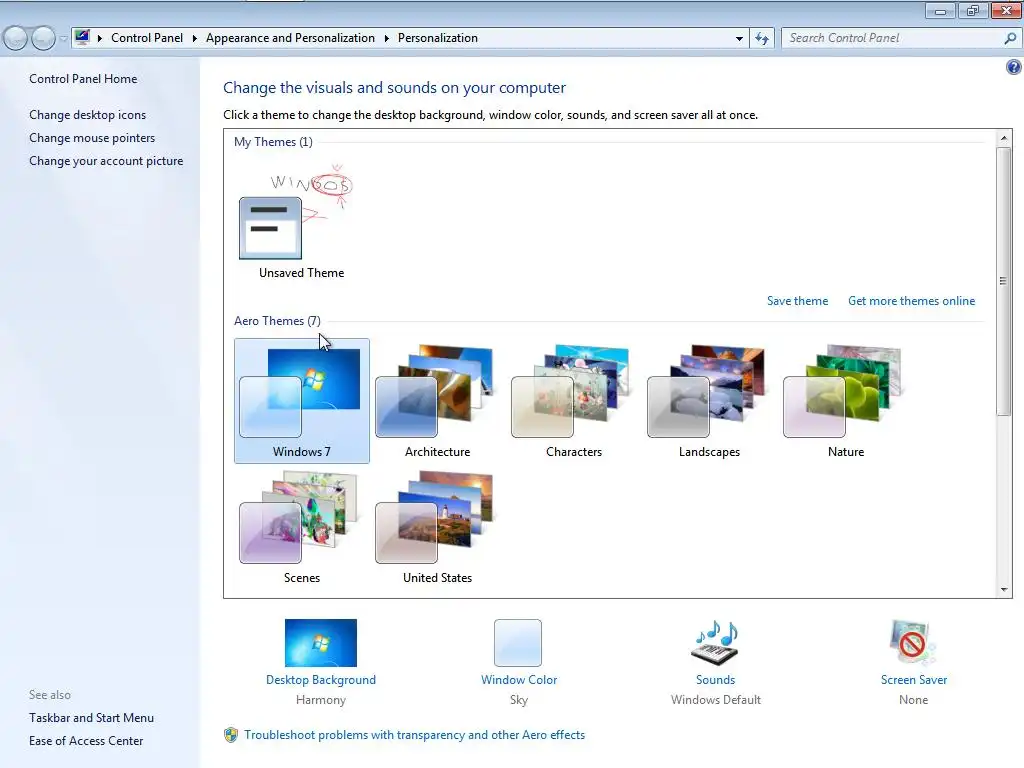
Task: Click the Back navigation button
Action: (16, 39)
